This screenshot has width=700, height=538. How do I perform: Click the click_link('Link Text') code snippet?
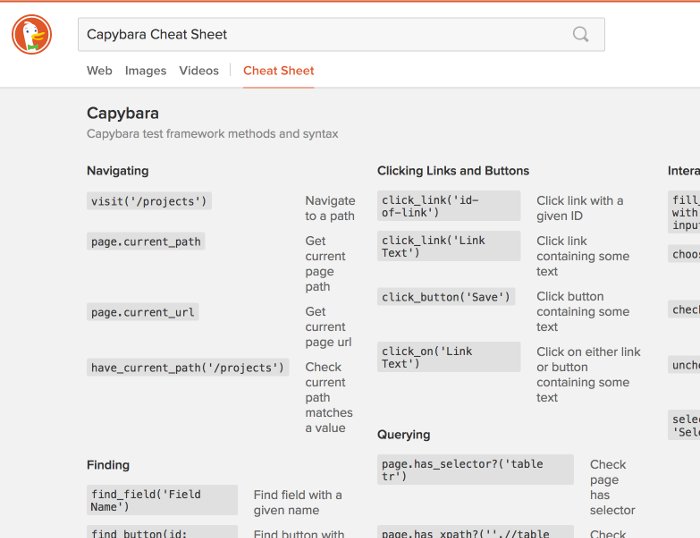pos(449,246)
